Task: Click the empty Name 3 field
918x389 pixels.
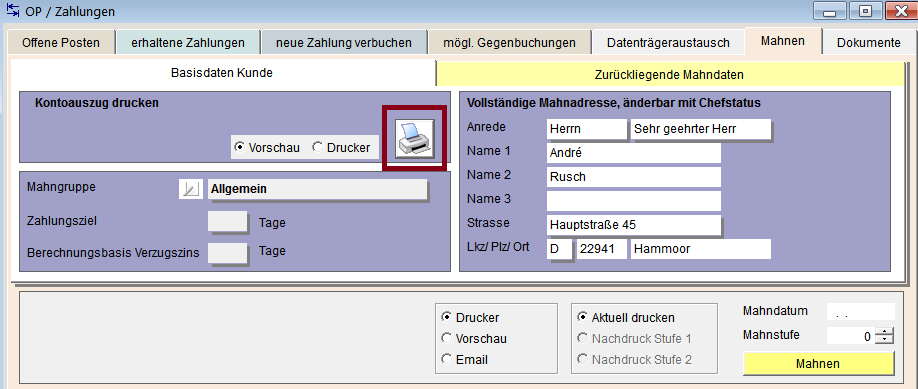Action: click(633, 200)
